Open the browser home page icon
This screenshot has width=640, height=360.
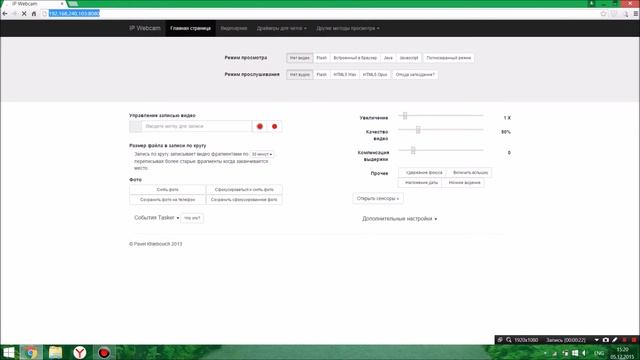[34, 13]
